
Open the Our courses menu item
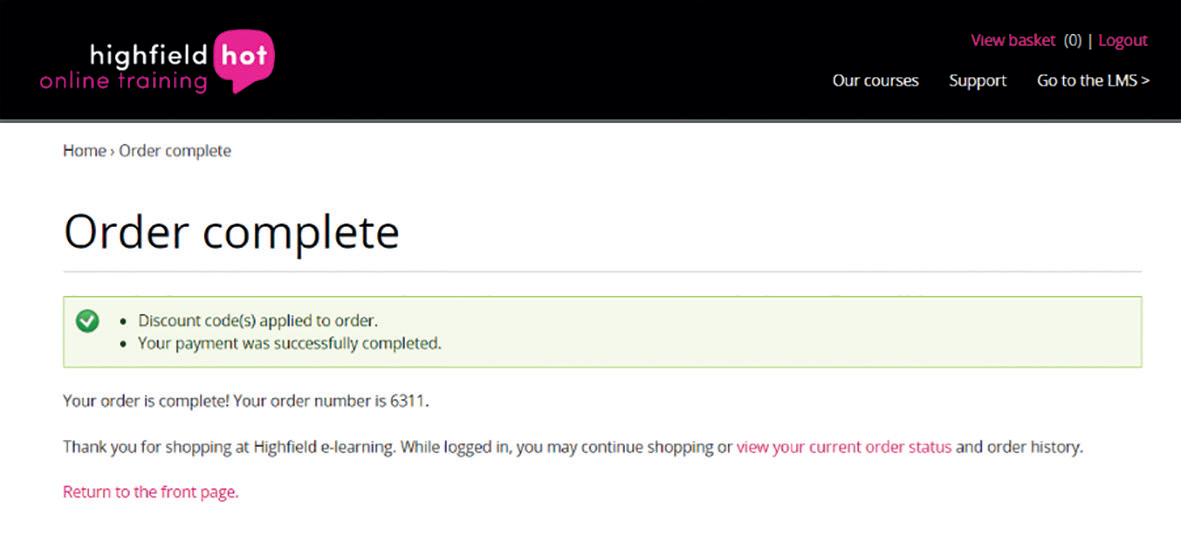(x=875, y=81)
